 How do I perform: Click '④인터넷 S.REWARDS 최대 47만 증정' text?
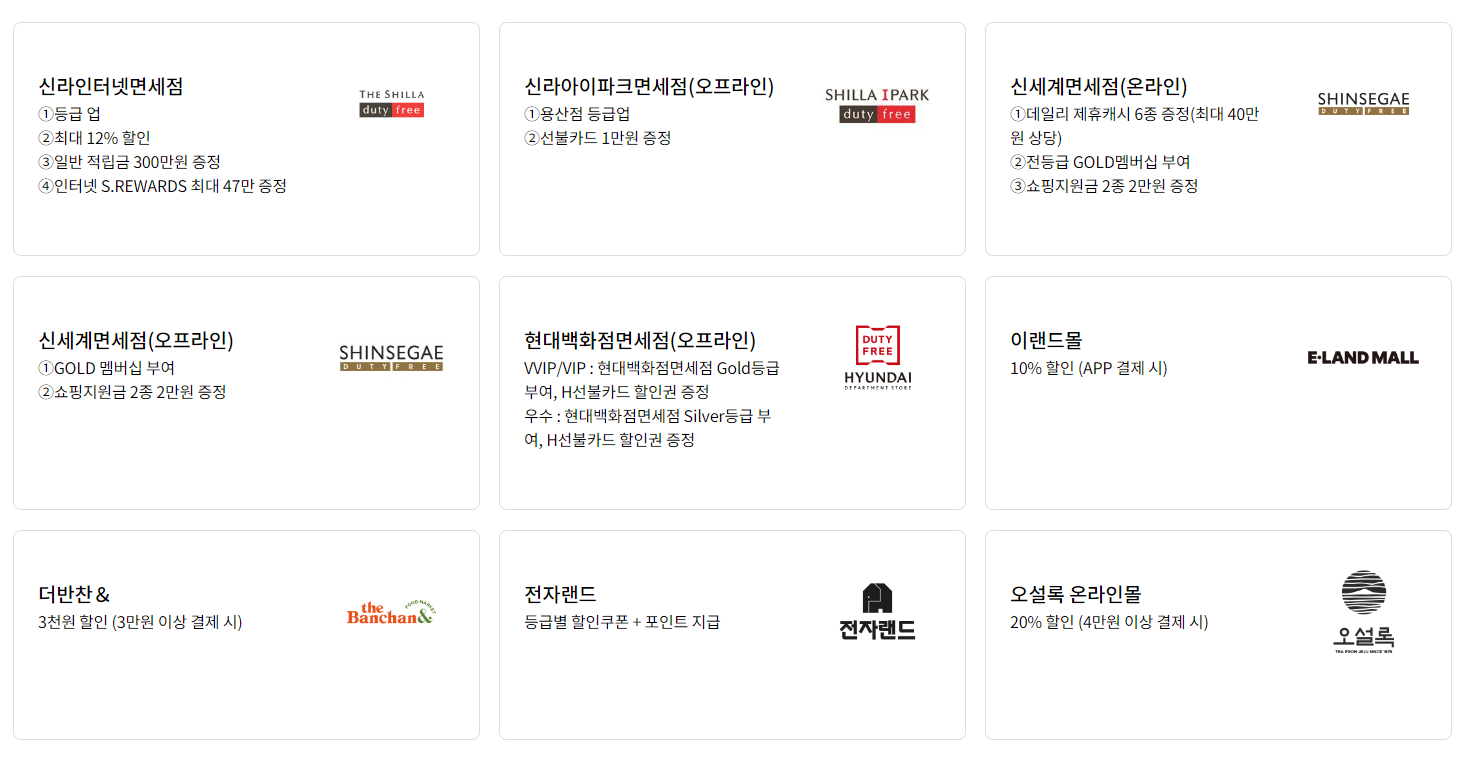pyautogui.click(x=162, y=186)
